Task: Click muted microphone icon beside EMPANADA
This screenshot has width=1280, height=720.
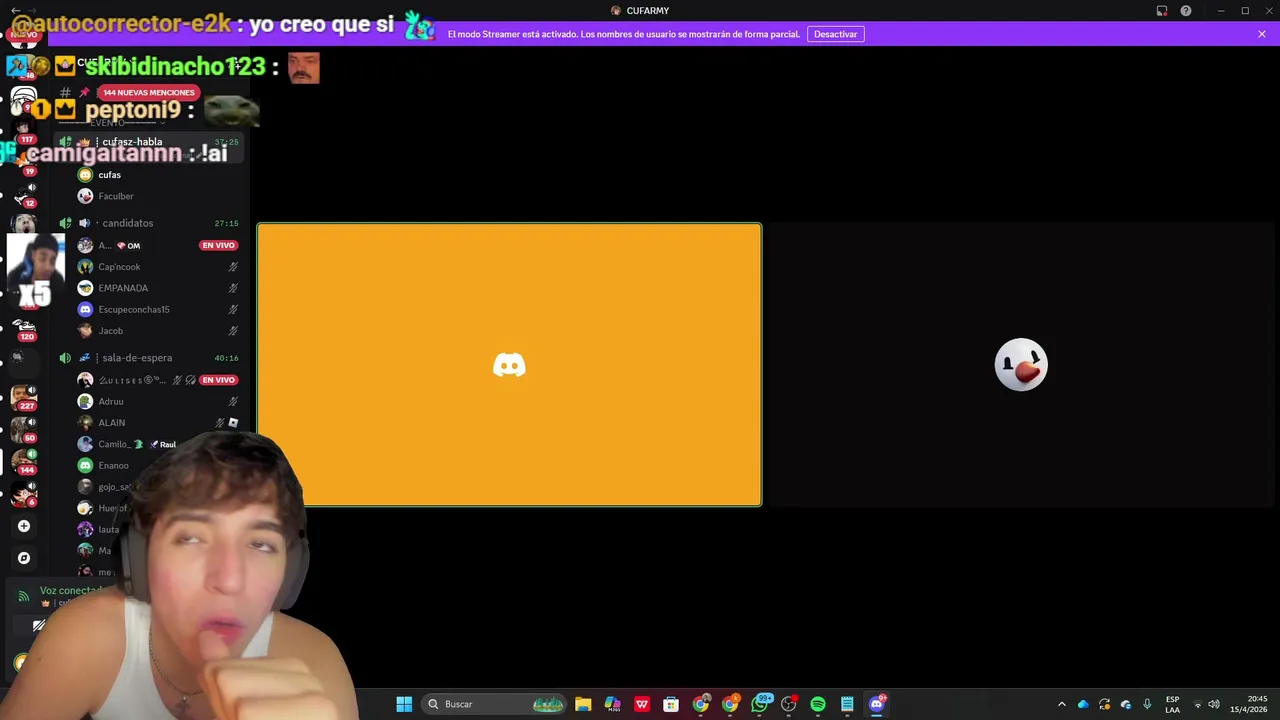Action: (x=233, y=288)
